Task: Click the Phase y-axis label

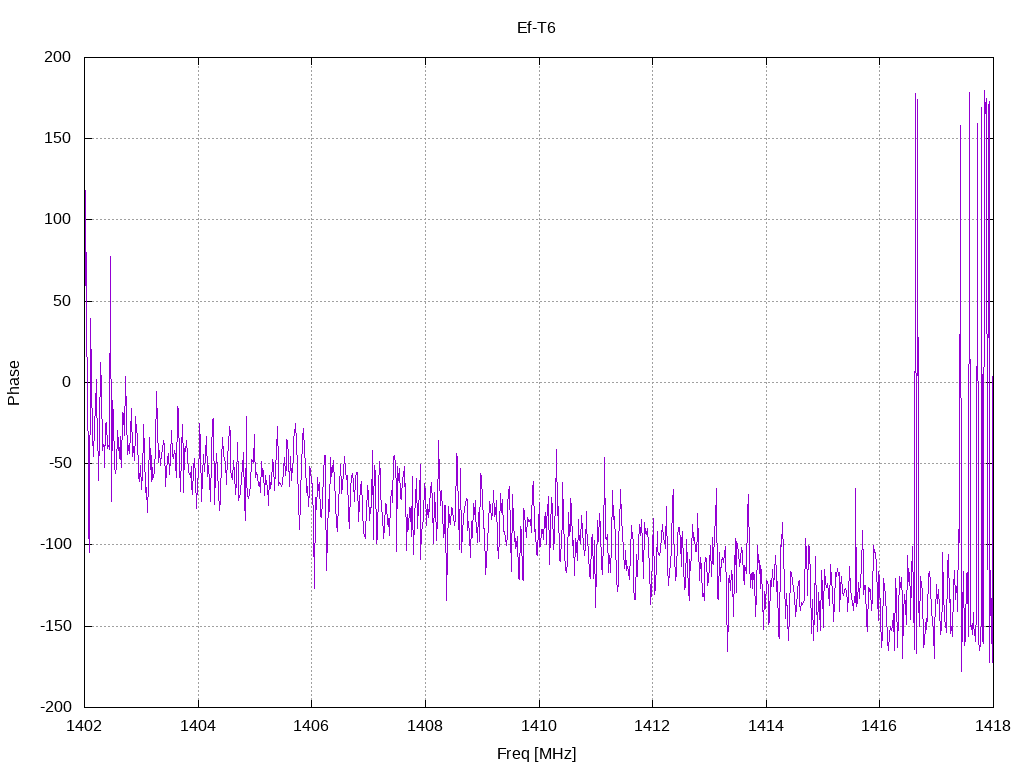Action: (14, 383)
